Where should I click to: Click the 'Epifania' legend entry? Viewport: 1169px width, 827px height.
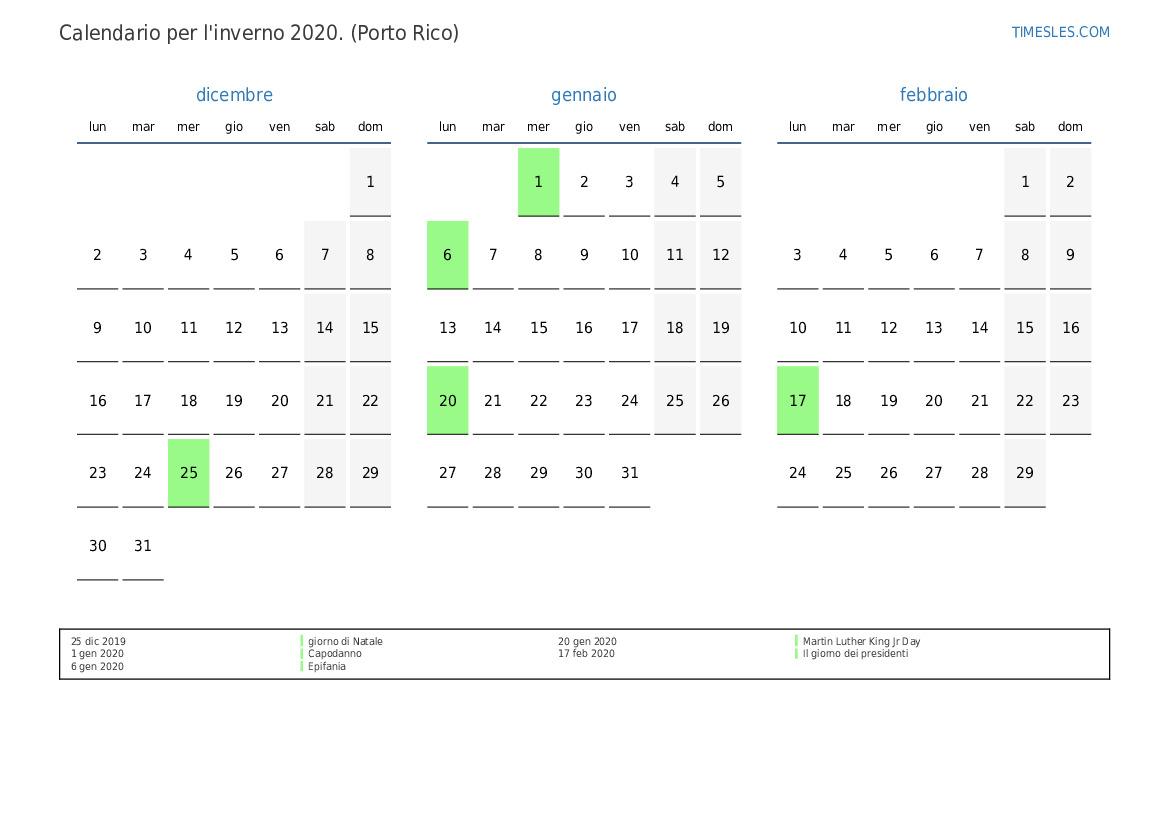[x=327, y=666]
